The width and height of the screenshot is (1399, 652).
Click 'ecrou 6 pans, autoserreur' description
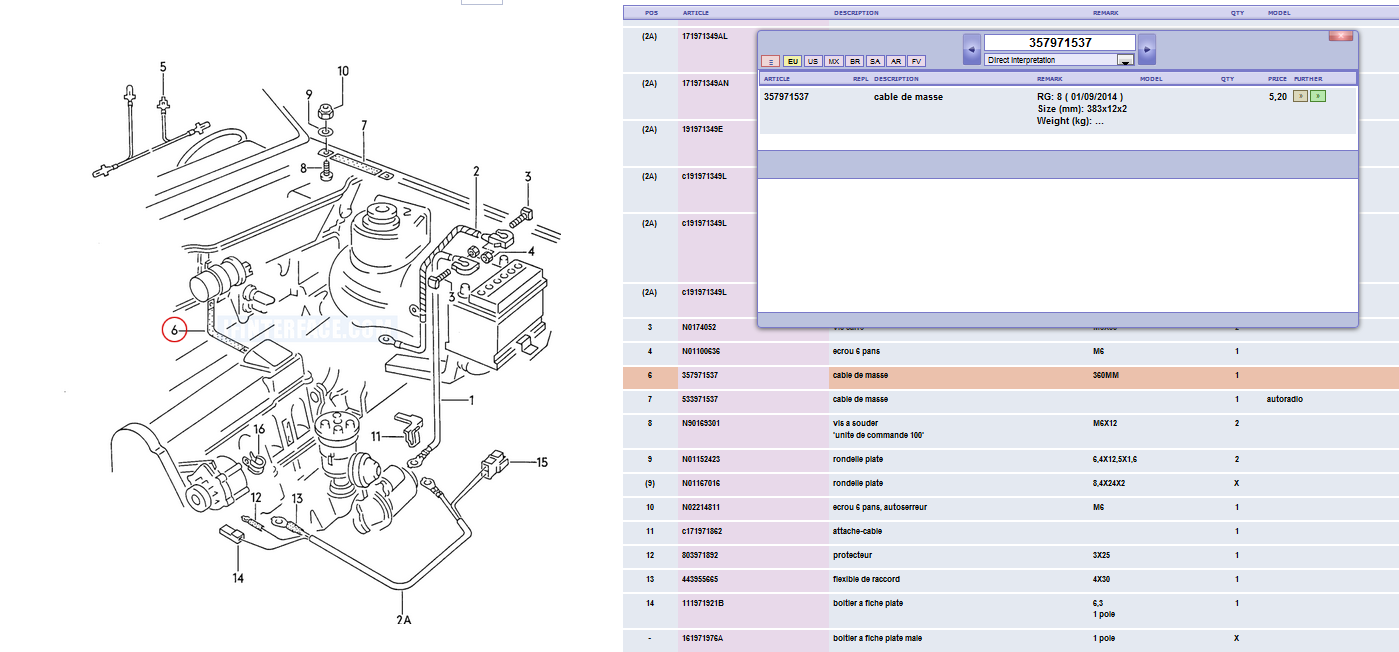coord(879,507)
